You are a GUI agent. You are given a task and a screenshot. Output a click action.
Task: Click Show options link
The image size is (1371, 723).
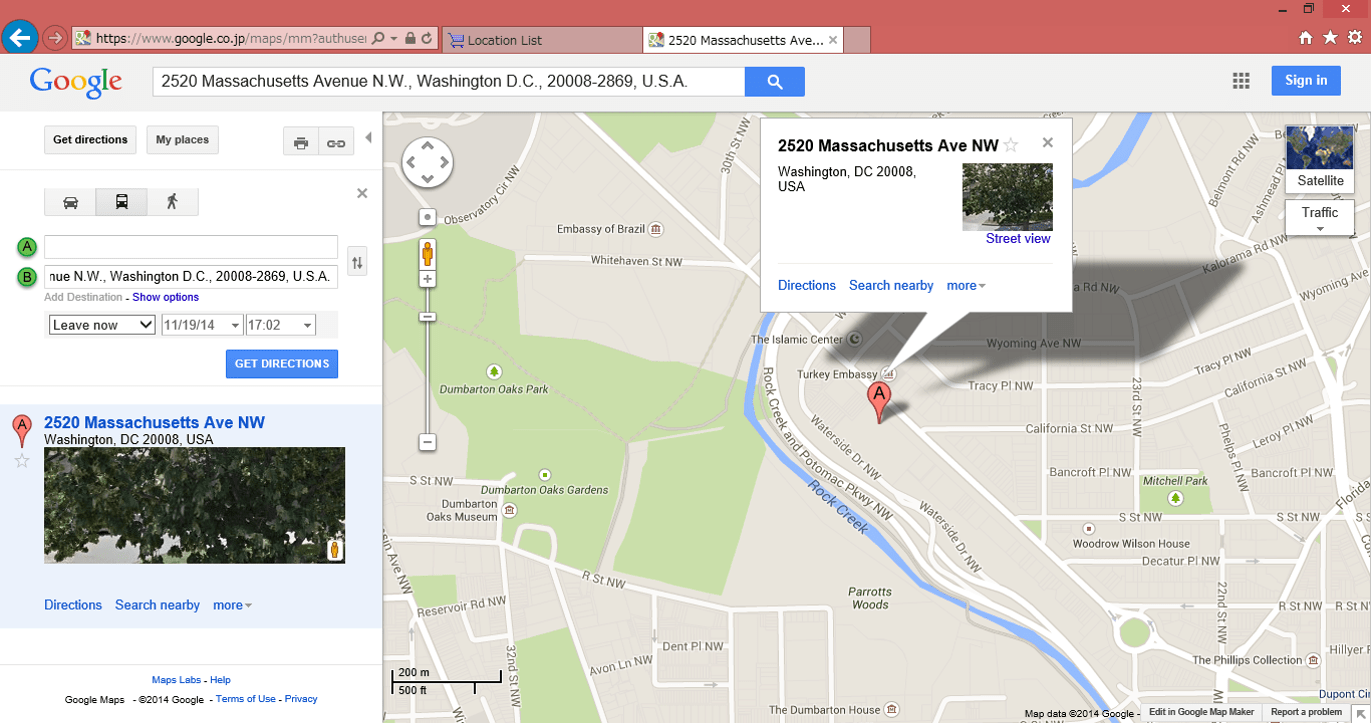[x=165, y=297]
